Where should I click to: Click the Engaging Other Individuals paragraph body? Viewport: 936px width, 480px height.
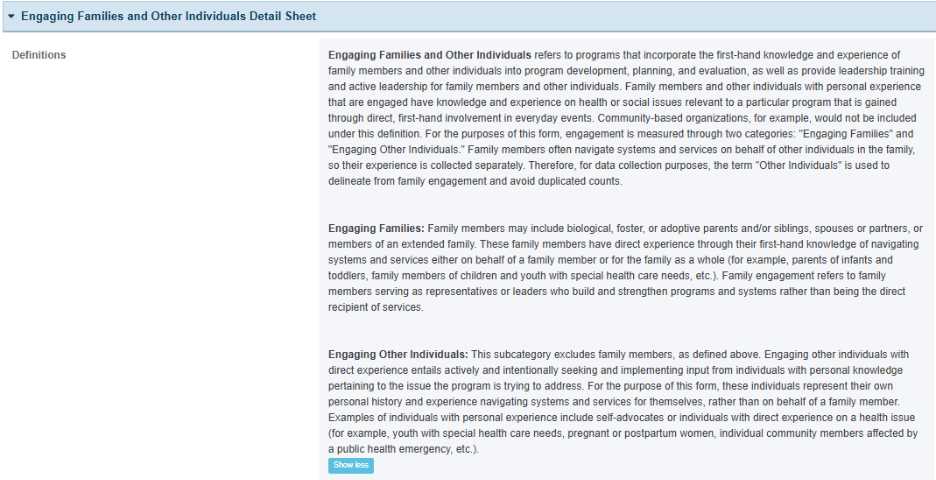click(x=624, y=401)
